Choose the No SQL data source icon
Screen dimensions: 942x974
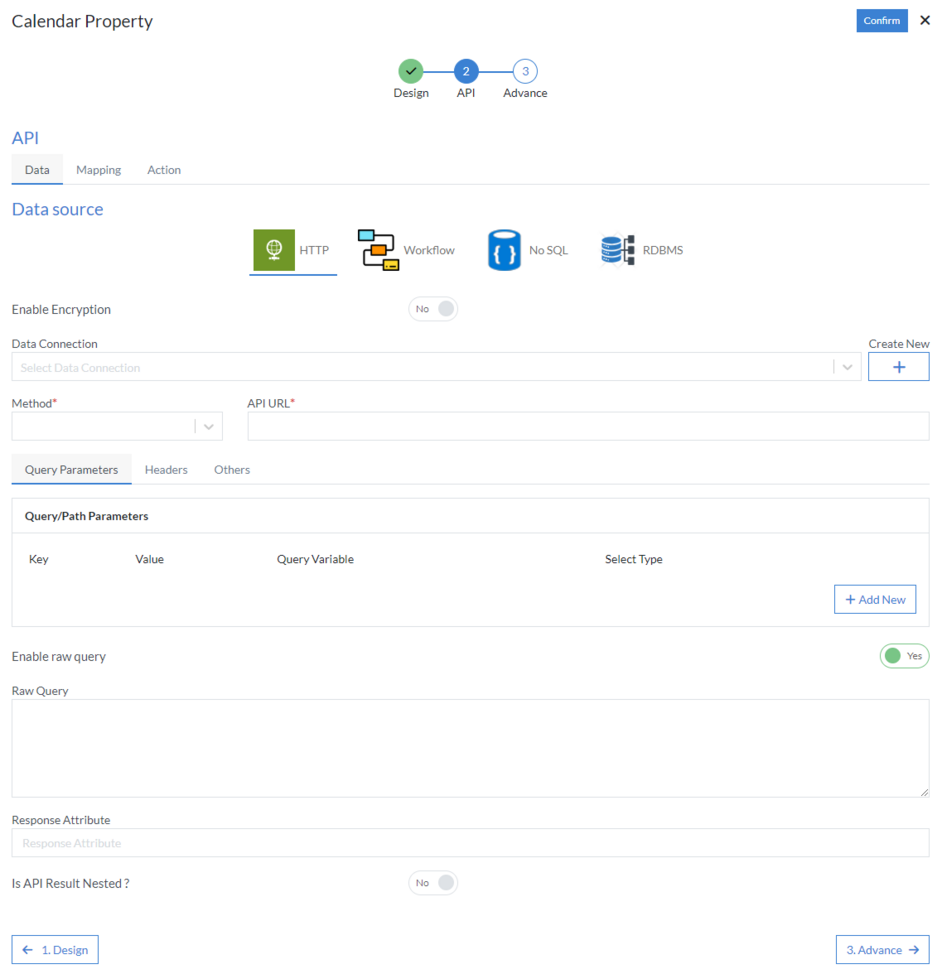click(505, 249)
